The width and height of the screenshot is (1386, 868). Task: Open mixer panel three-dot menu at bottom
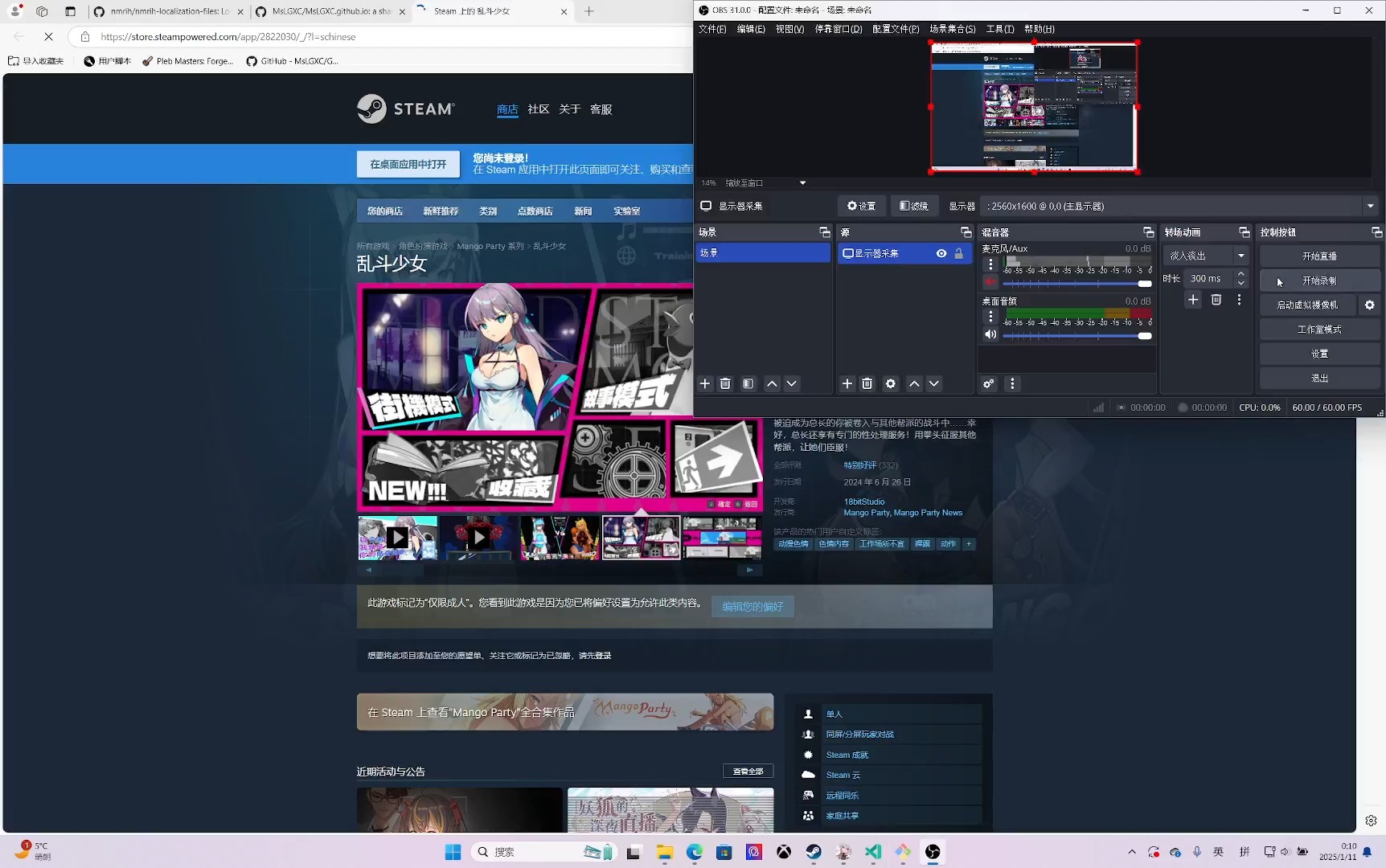(1012, 383)
